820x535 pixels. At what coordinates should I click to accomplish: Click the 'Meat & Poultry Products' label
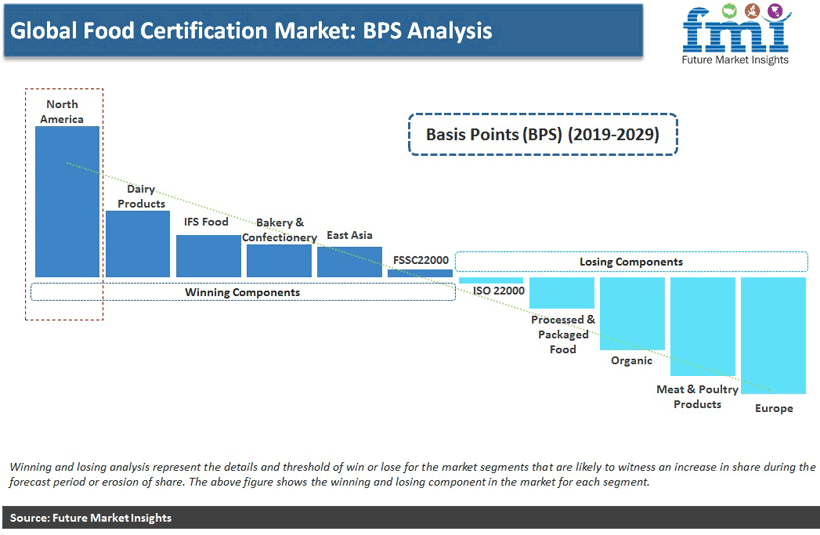(697, 396)
